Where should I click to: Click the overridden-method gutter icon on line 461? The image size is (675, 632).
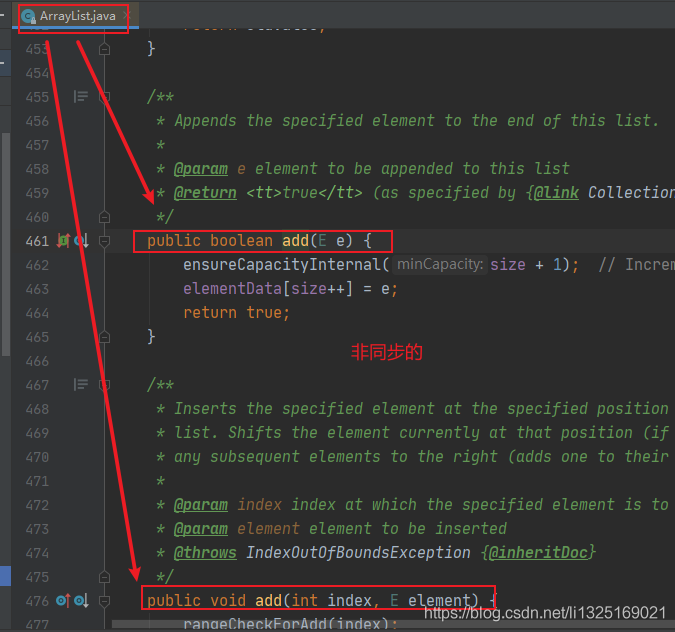(x=81, y=241)
